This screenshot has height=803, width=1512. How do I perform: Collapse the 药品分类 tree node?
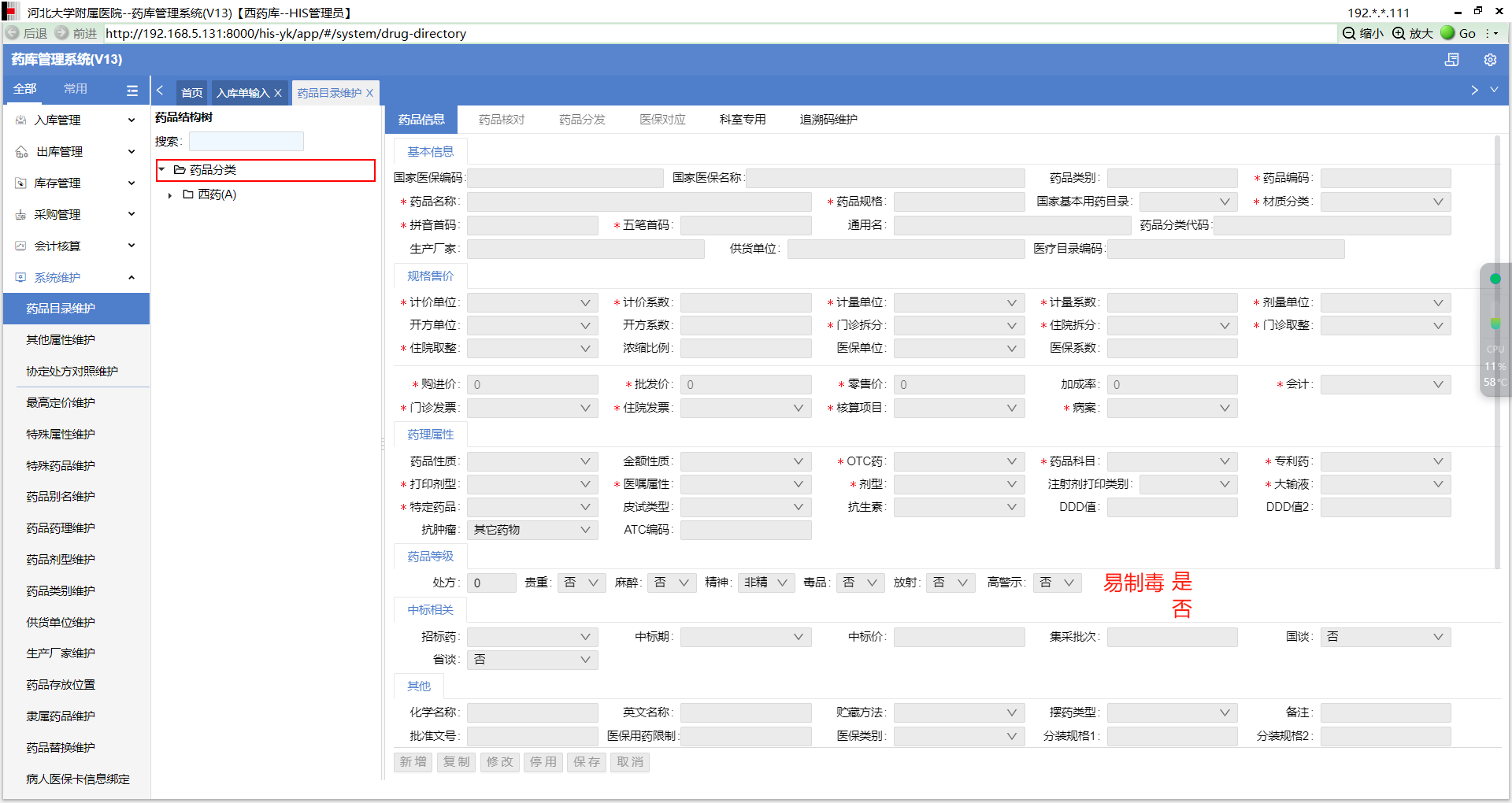tap(162, 170)
